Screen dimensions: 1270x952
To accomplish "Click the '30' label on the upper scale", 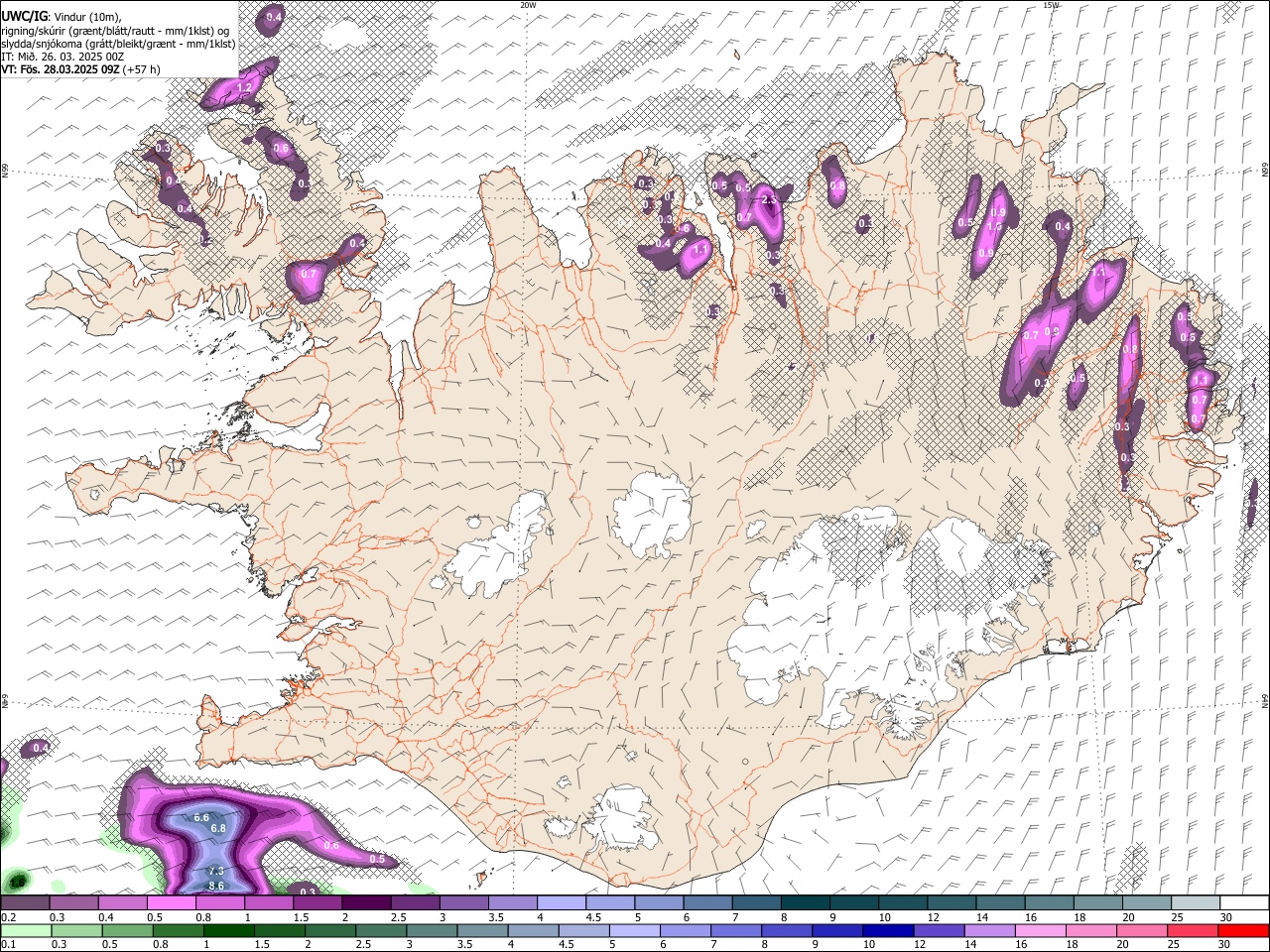I will 1225,917.
